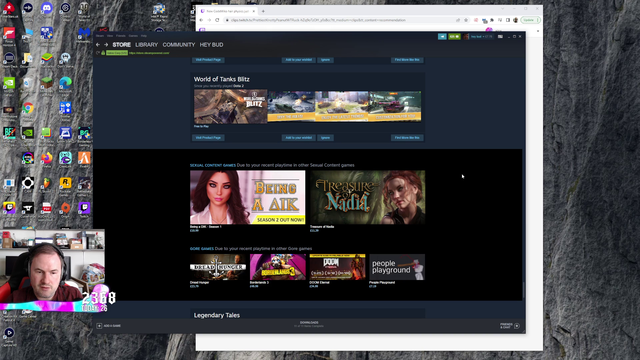Image resolution: width=640 pixels, height=360 pixels.
Task: Open the Google Chrome desktop shortcut
Action: [28, 108]
